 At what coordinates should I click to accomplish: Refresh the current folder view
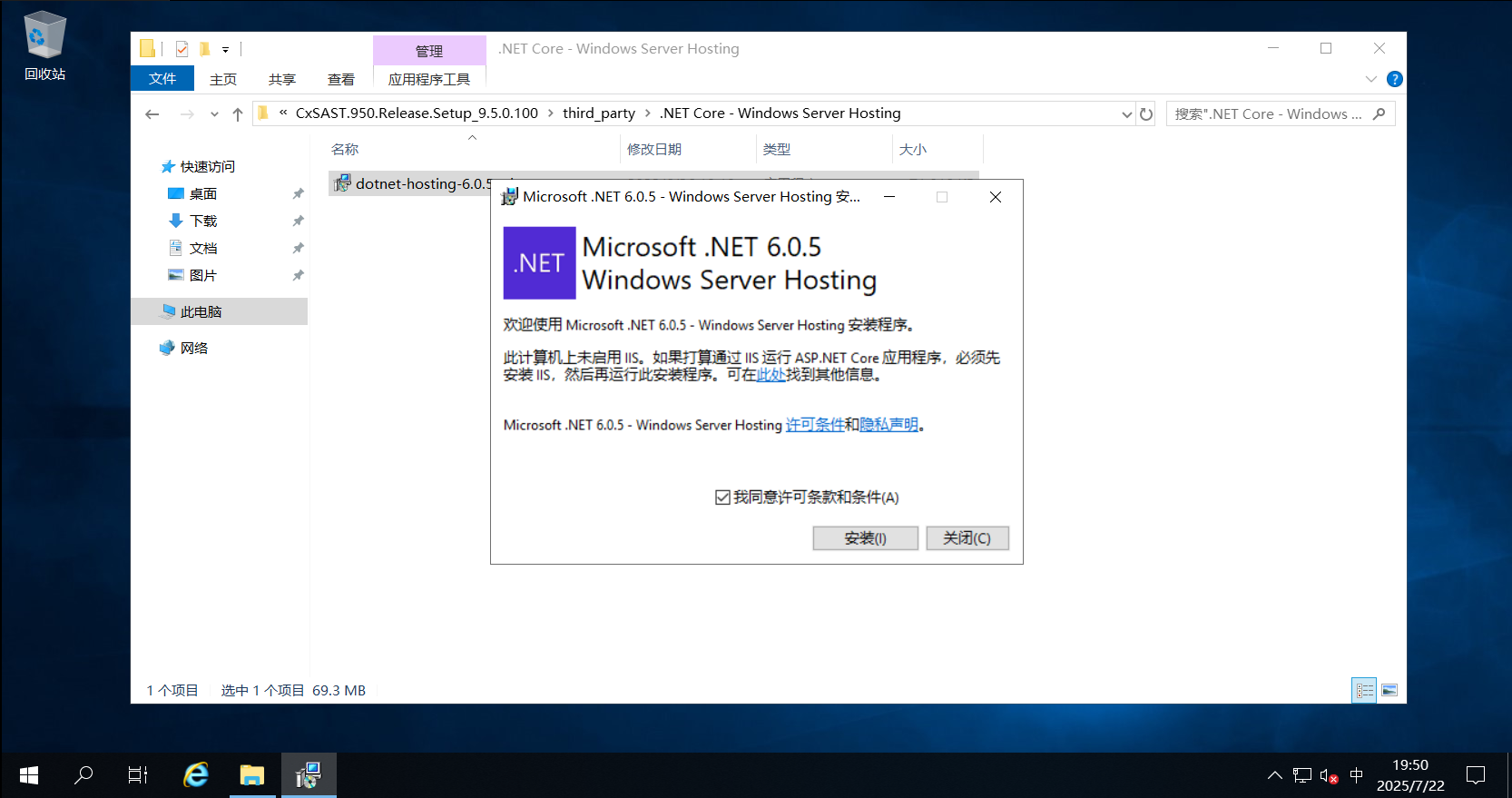1146,113
